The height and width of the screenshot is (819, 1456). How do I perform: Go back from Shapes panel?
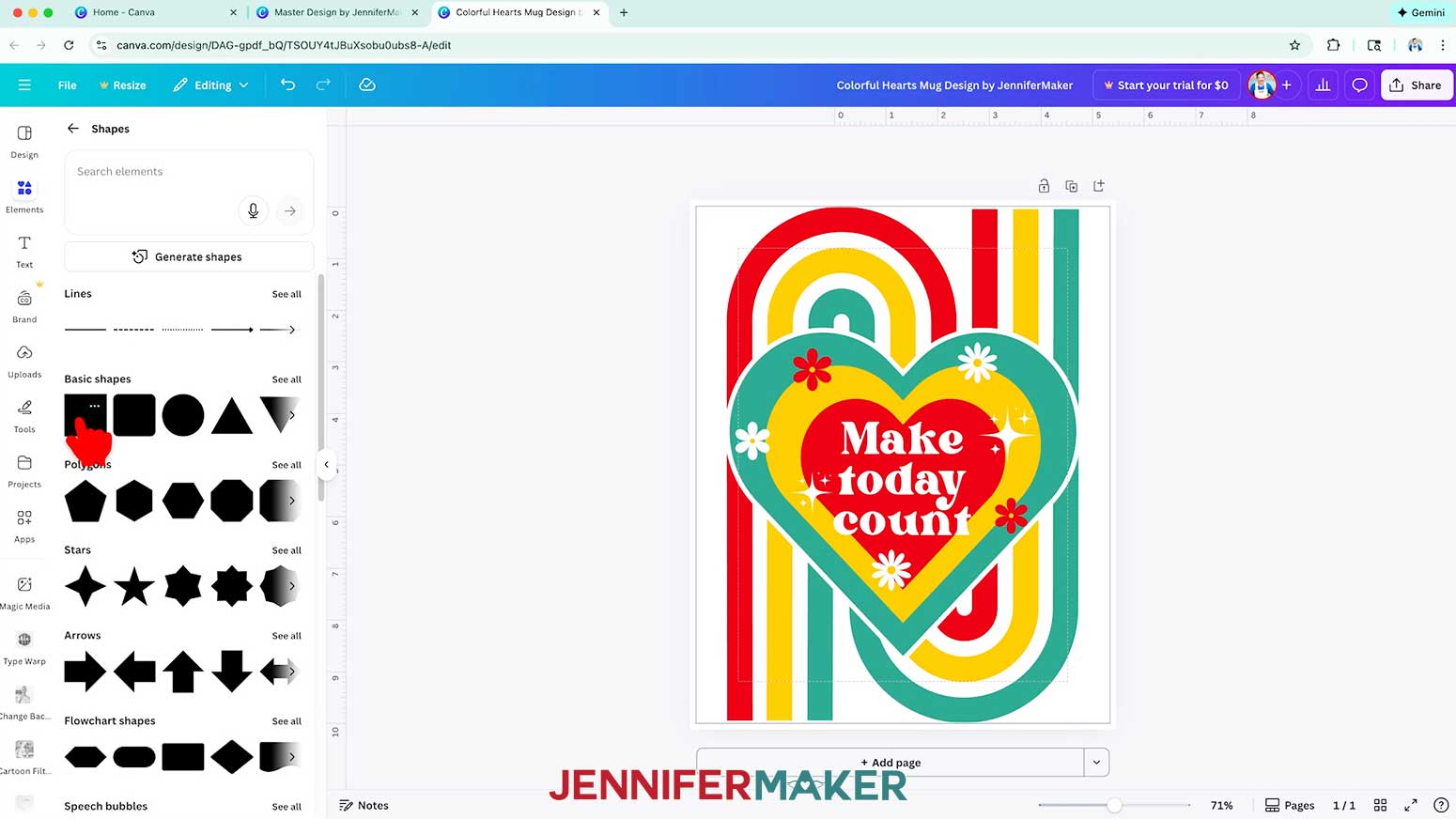(73, 129)
